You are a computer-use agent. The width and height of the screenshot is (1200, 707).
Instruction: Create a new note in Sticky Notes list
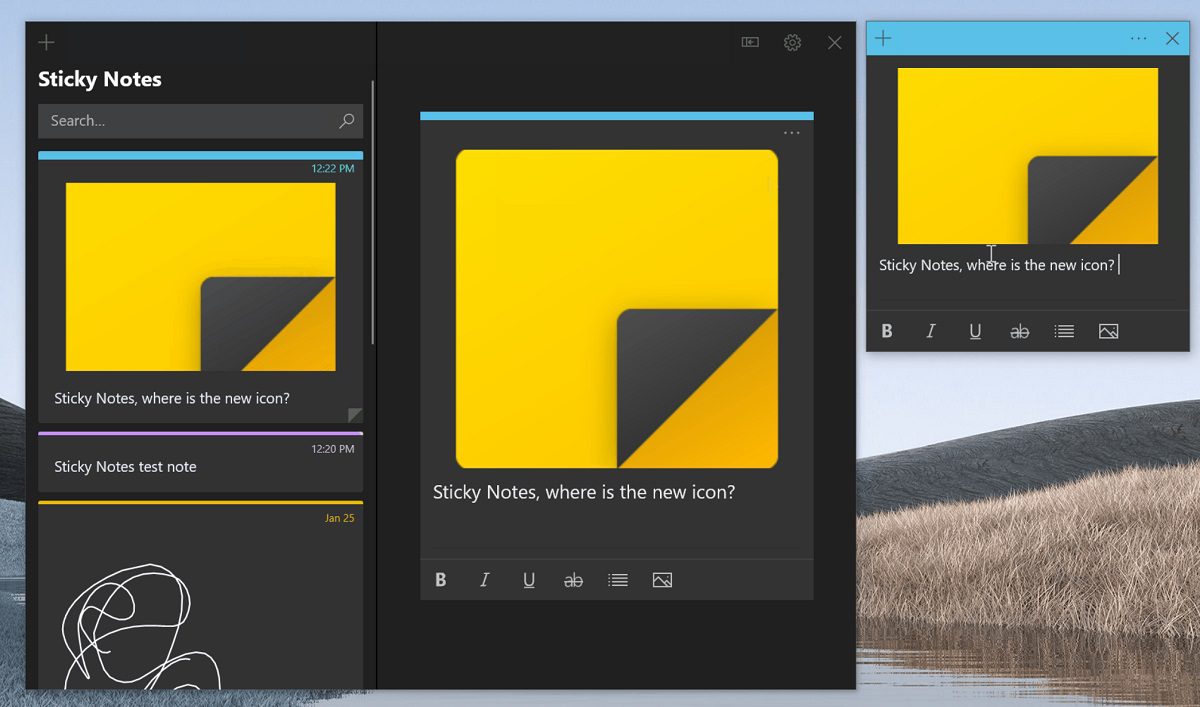(x=46, y=42)
